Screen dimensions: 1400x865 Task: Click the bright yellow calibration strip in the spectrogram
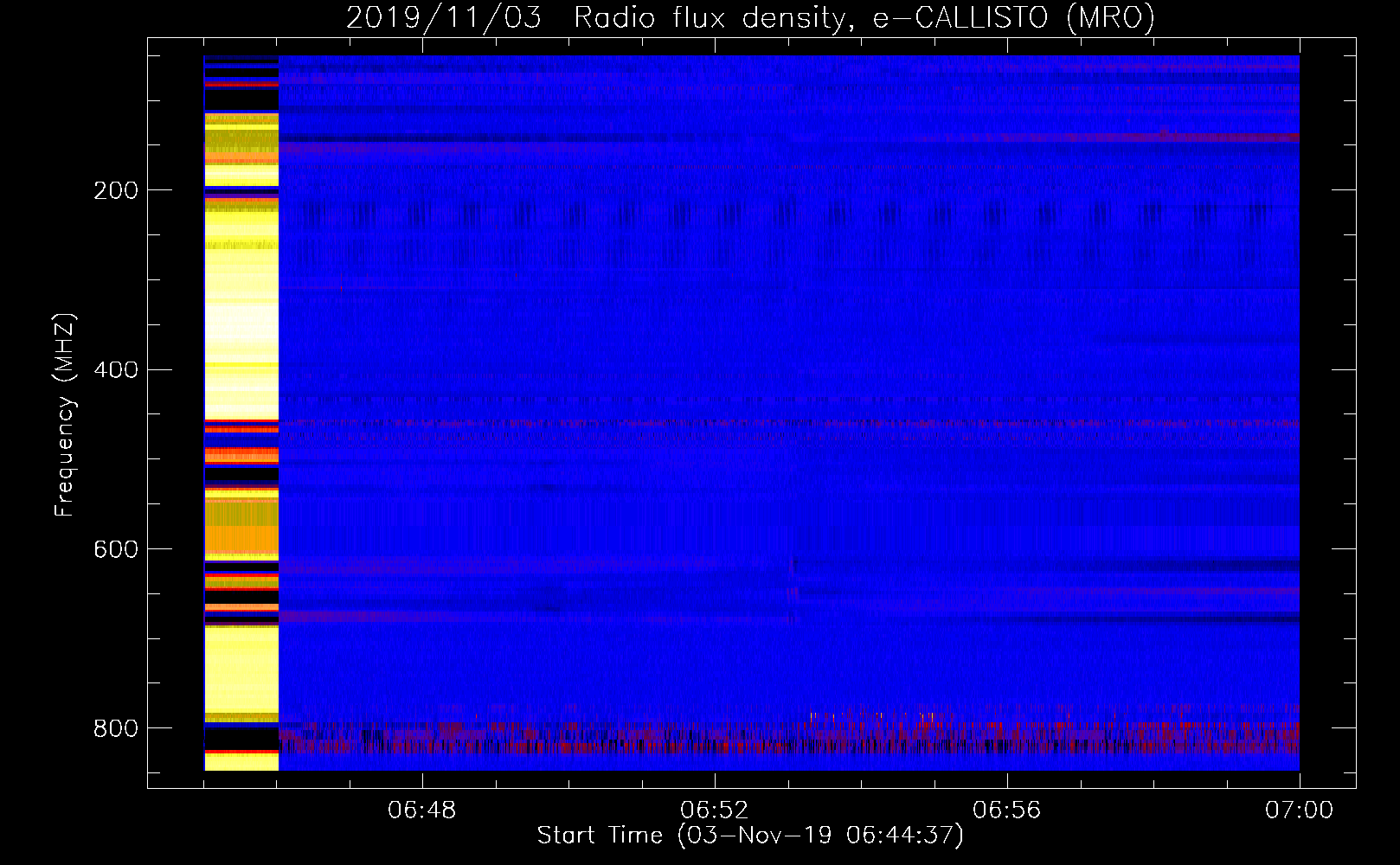click(x=241, y=413)
